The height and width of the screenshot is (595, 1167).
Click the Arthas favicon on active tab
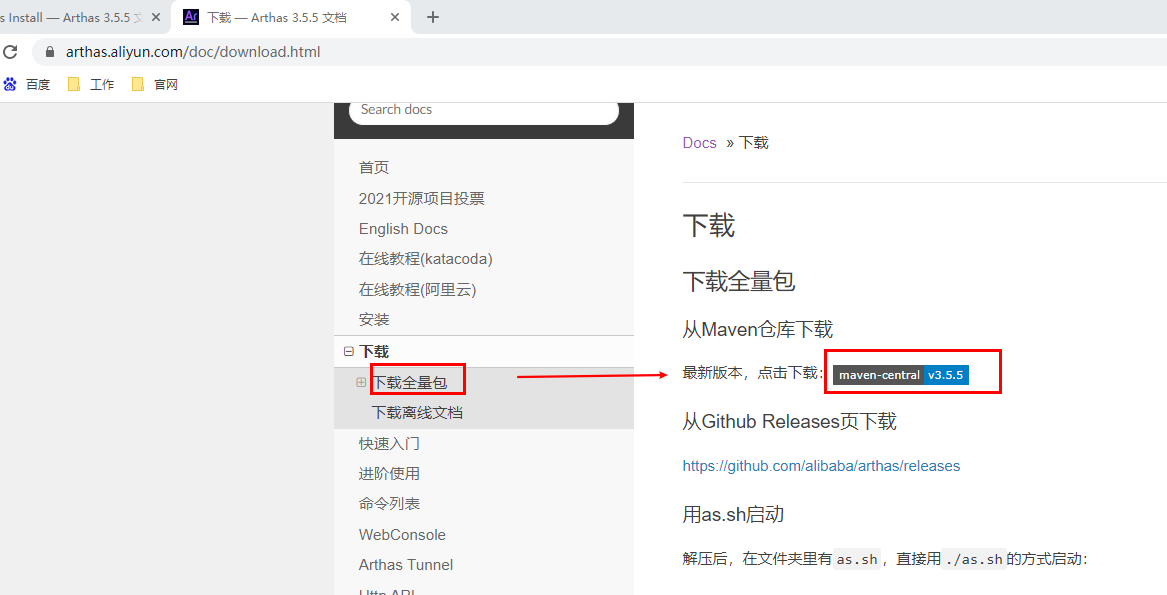pyautogui.click(x=191, y=17)
